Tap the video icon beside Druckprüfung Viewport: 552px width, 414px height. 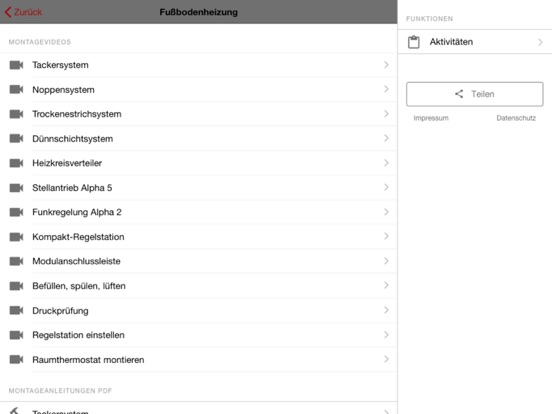click(x=16, y=310)
